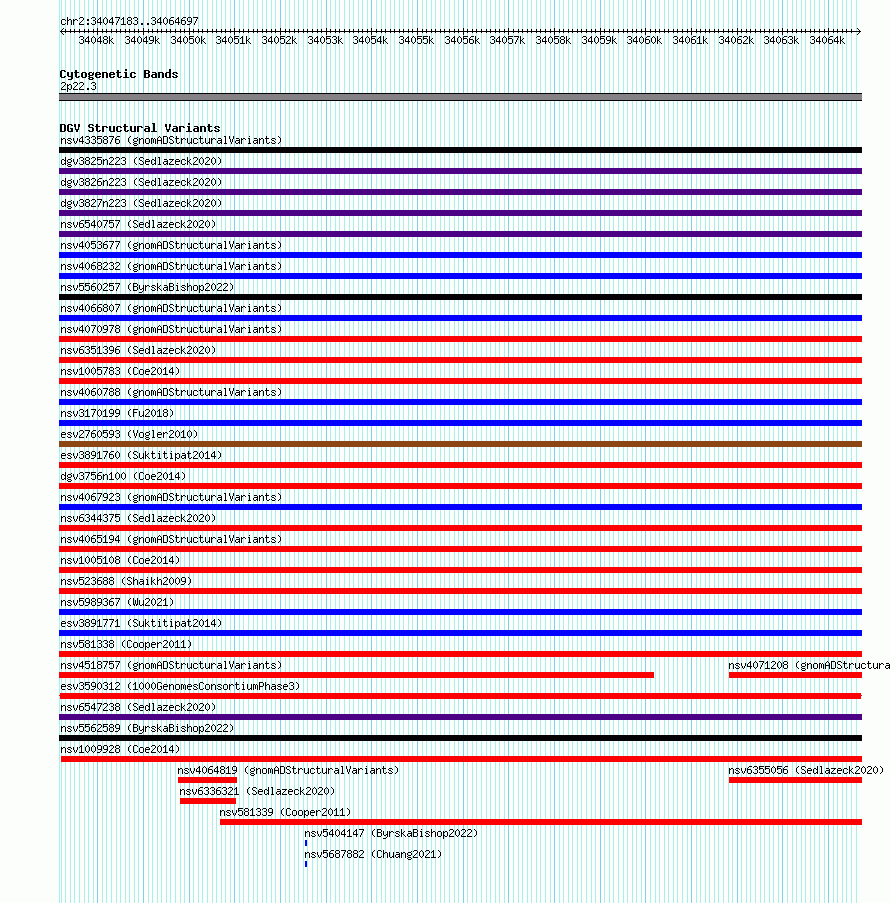Select the purple bar under nsv6540757

pyautogui.click(x=460, y=234)
